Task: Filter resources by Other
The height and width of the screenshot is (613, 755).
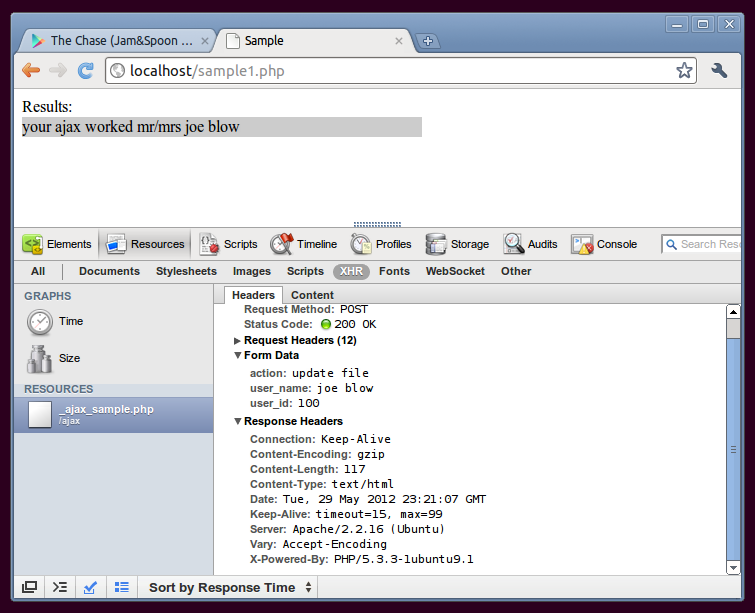Action: pos(516,271)
